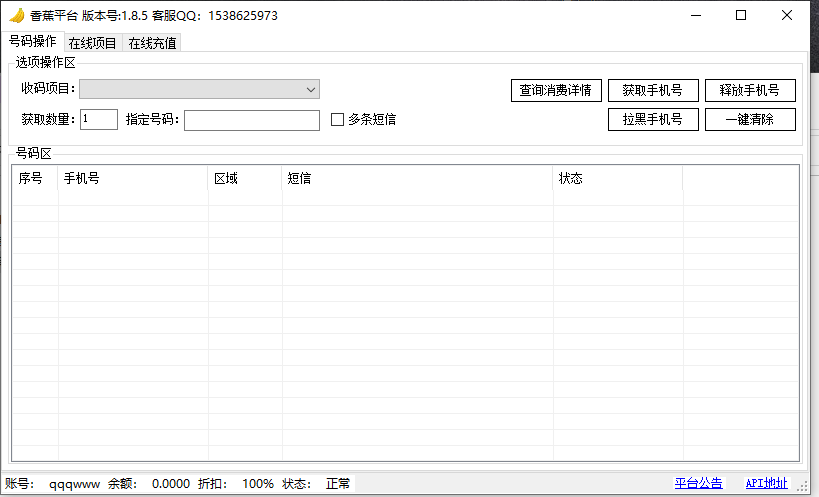The image size is (819, 497).
Task: Enable the 多条短信 checkbox
Action: (337, 120)
